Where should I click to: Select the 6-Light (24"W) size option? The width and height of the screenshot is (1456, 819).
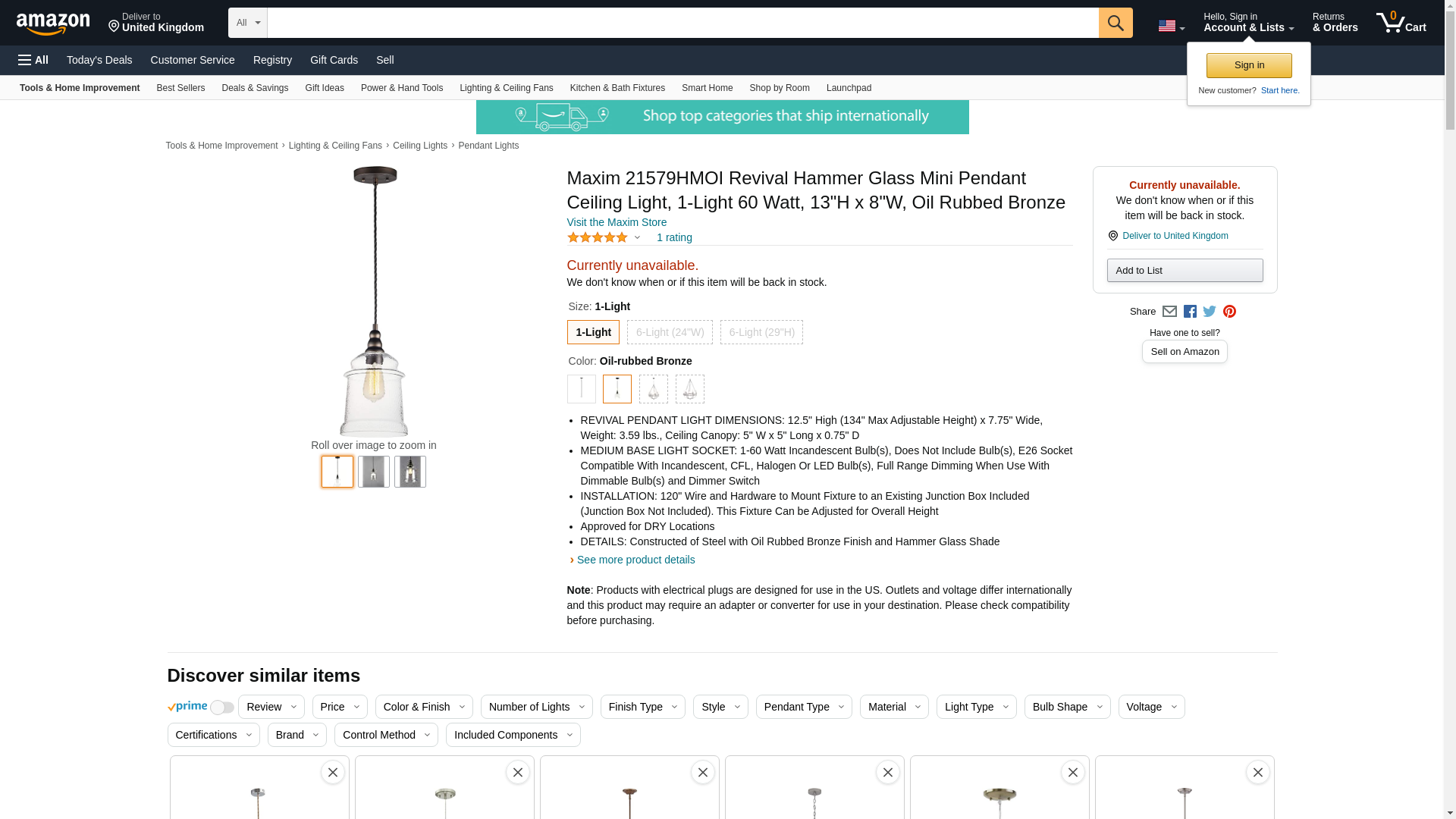pyautogui.click(x=670, y=332)
